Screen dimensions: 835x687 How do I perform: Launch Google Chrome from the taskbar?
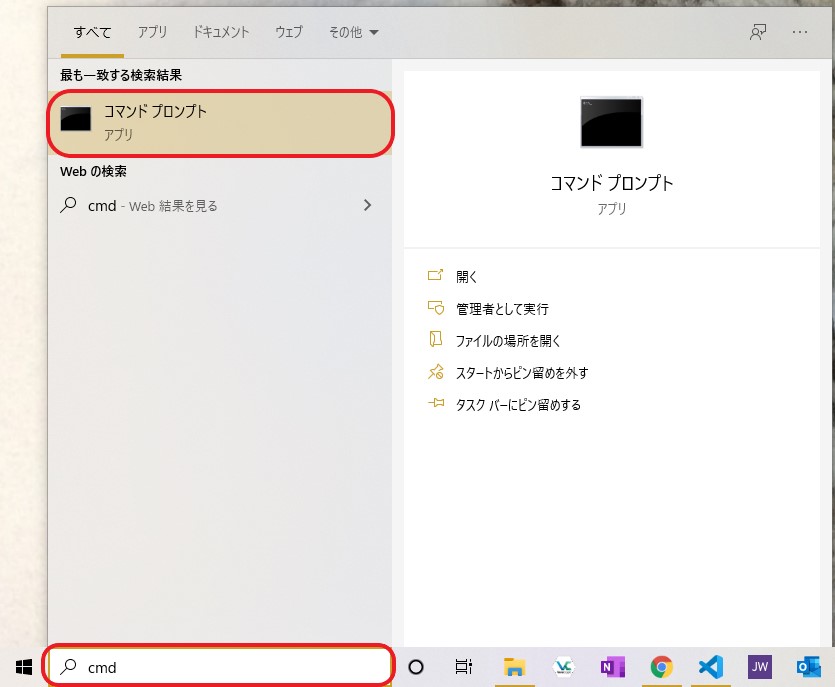pyautogui.click(x=661, y=667)
